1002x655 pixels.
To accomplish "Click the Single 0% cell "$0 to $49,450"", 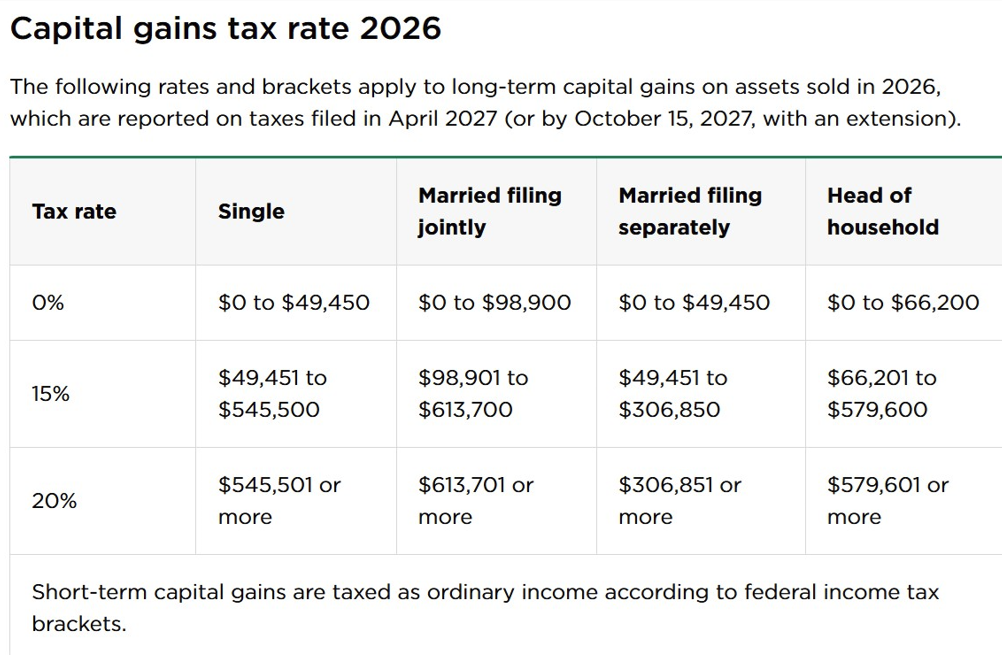I will (294, 302).
